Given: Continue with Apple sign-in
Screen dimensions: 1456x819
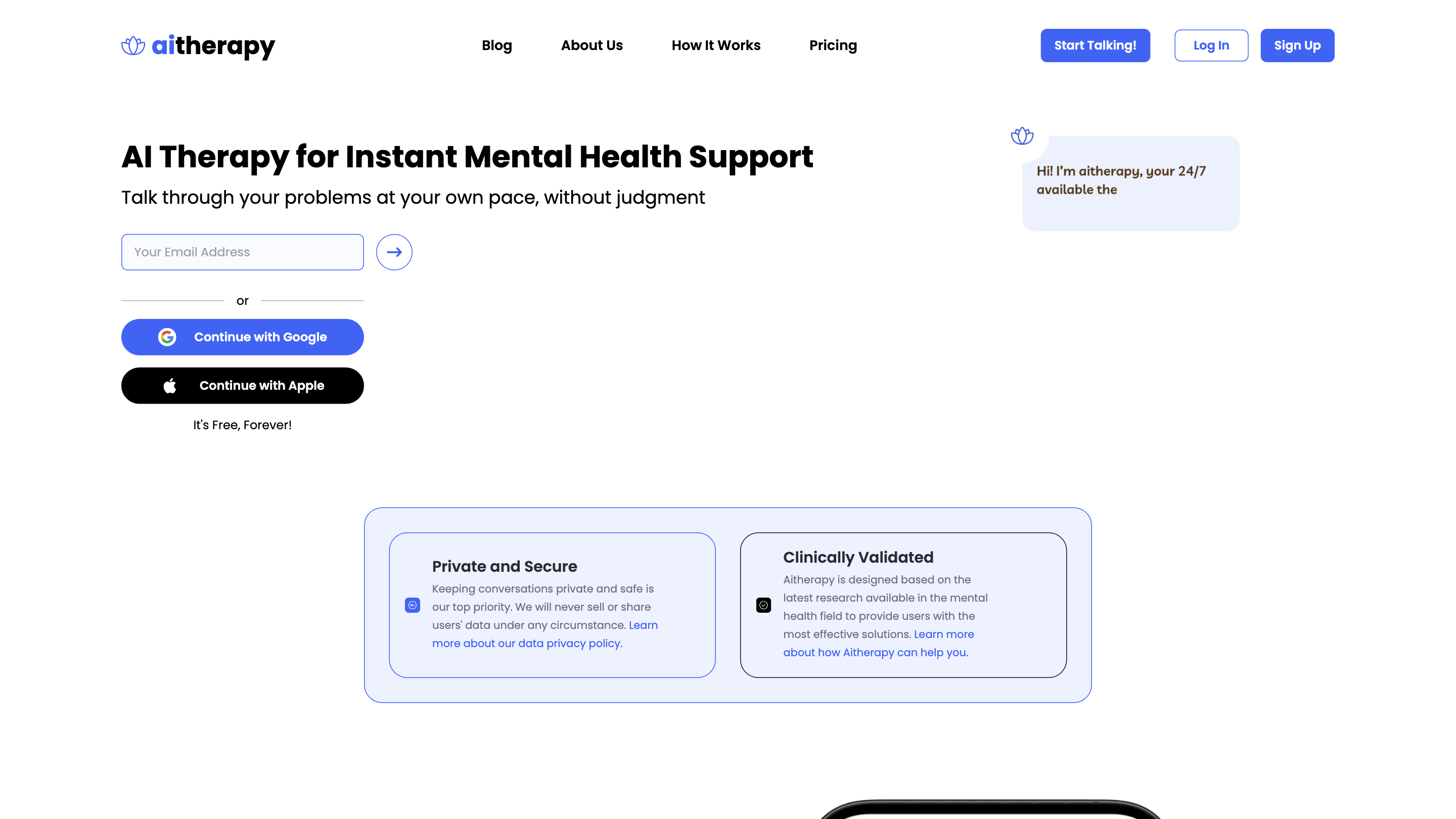Looking at the screenshot, I should click(x=243, y=385).
